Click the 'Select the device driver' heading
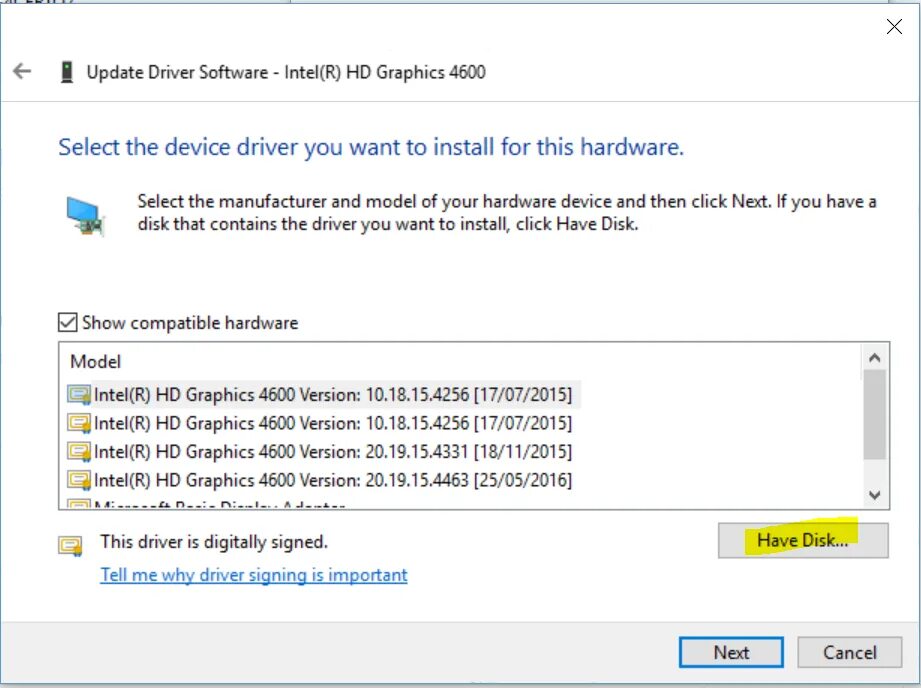The height and width of the screenshot is (688, 921). click(371, 147)
